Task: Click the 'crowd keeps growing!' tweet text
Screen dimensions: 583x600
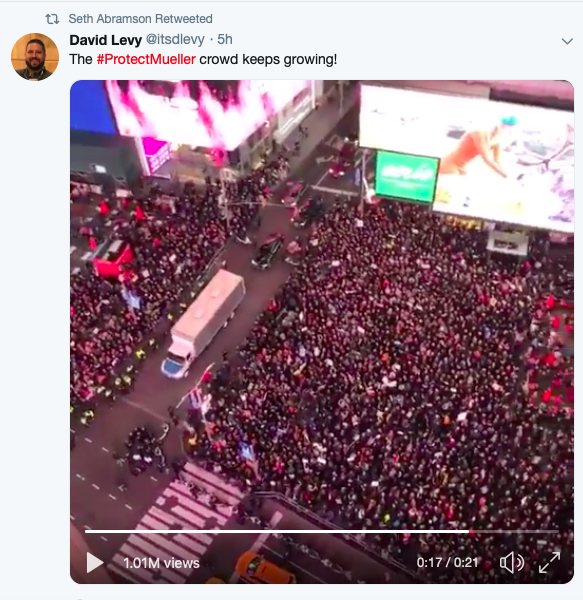Action: [268, 59]
